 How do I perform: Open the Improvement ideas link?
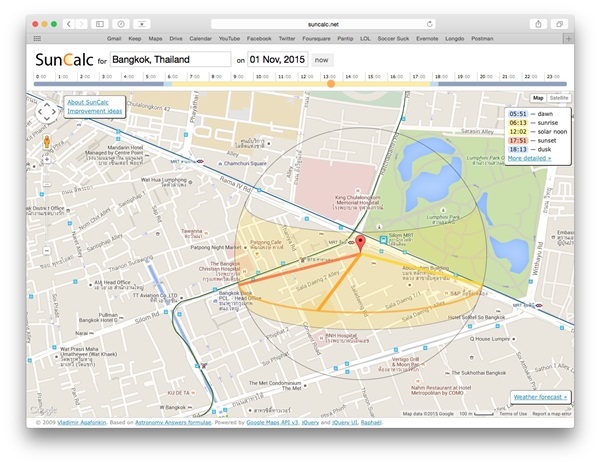[95, 111]
